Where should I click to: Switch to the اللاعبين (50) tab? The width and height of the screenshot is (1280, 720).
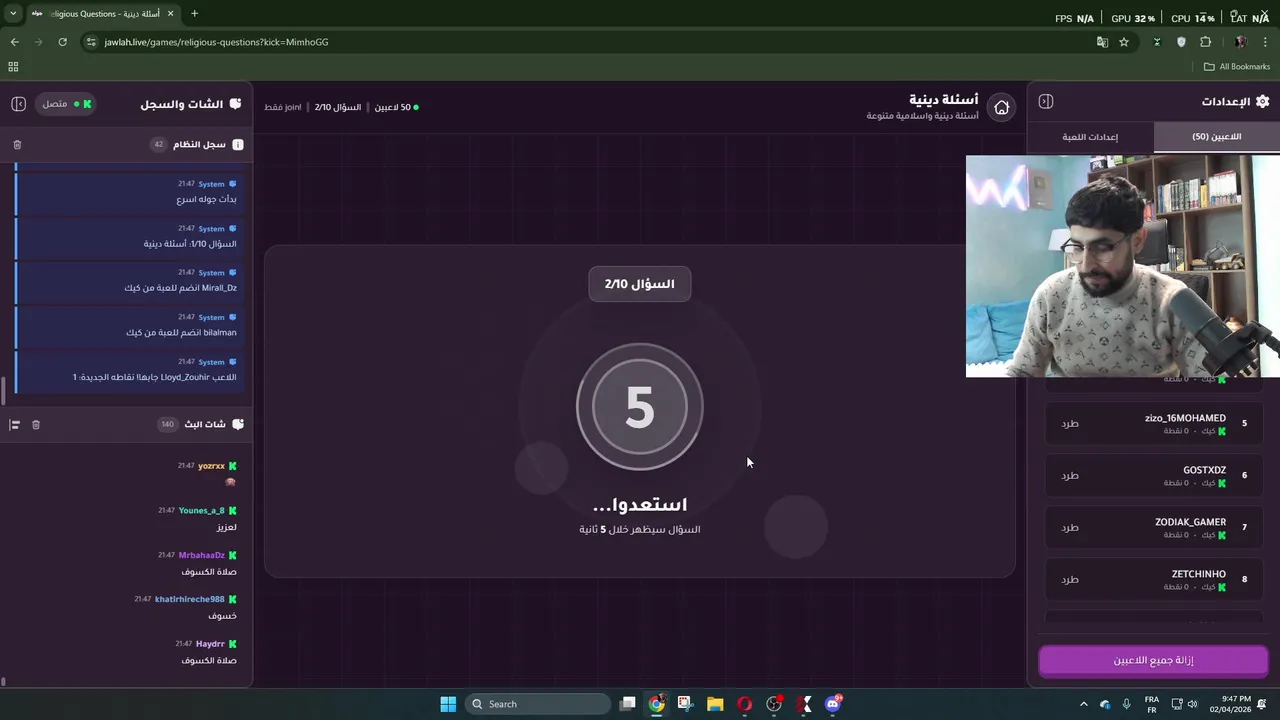[x=1216, y=137]
